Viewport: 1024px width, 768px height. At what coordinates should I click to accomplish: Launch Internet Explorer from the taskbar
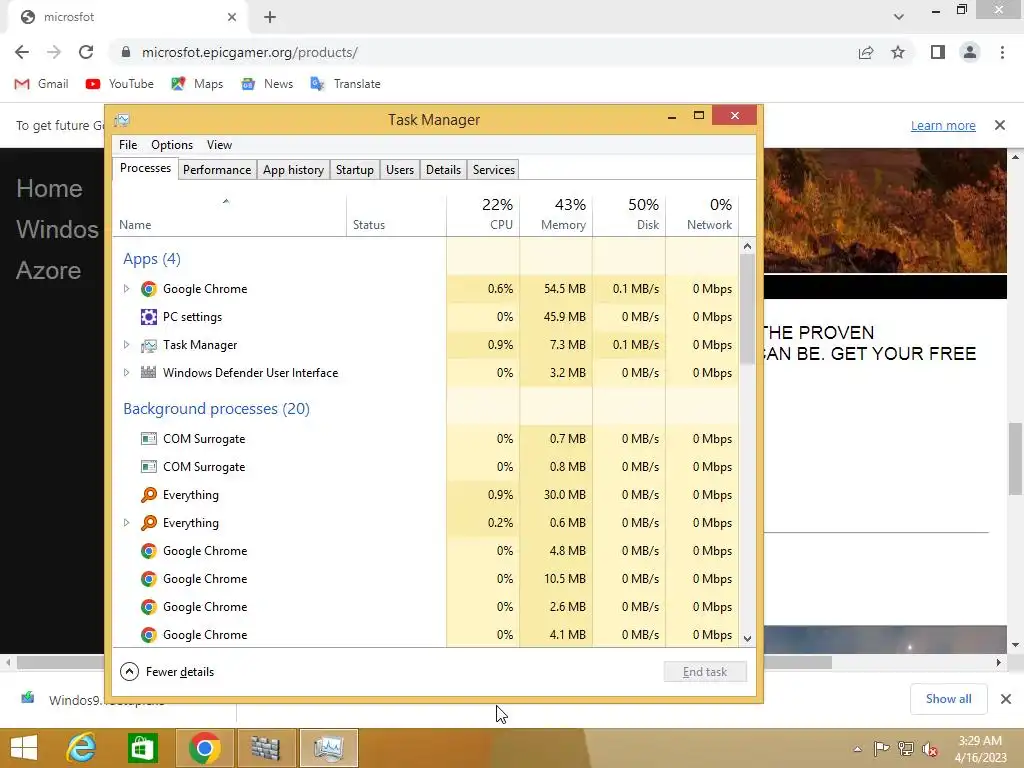pyautogui.click(x=81, y=748)
